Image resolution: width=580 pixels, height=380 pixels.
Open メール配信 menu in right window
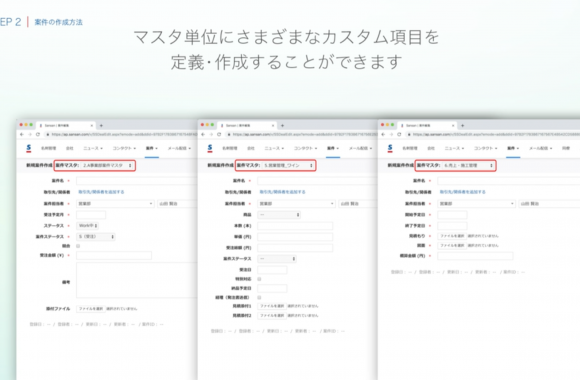[540, 148]
